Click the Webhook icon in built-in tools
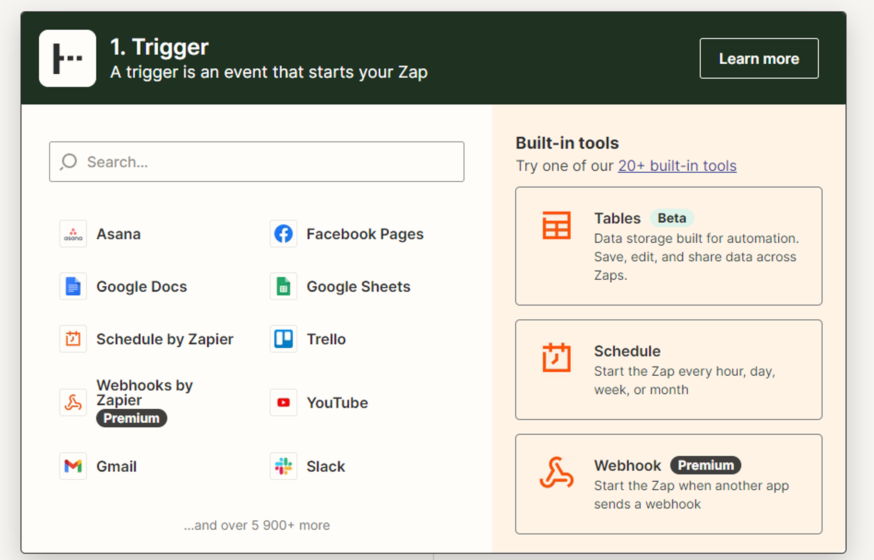Image resolution: width=874 pixels, height=560 pixels. [556, 473]
